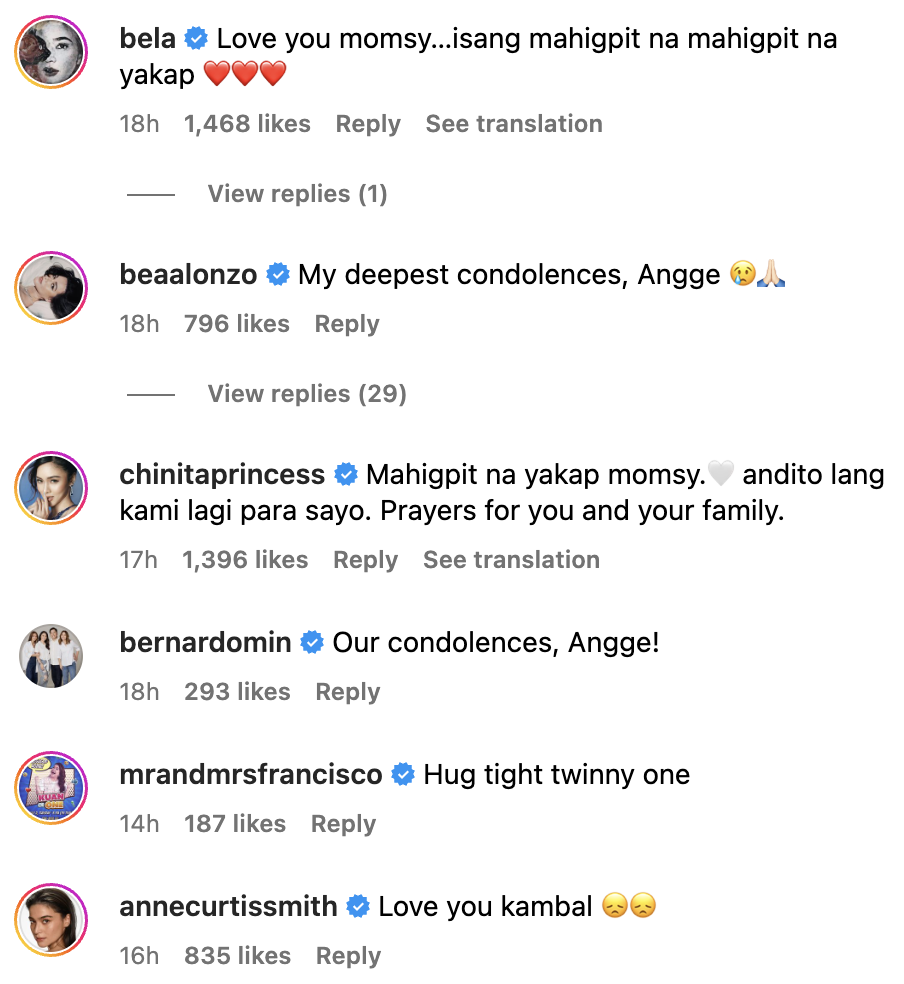Screen dimensions: 904x984
Task: View 1,396 likes on chinitaprincess's comment
Action: [245, 560]
